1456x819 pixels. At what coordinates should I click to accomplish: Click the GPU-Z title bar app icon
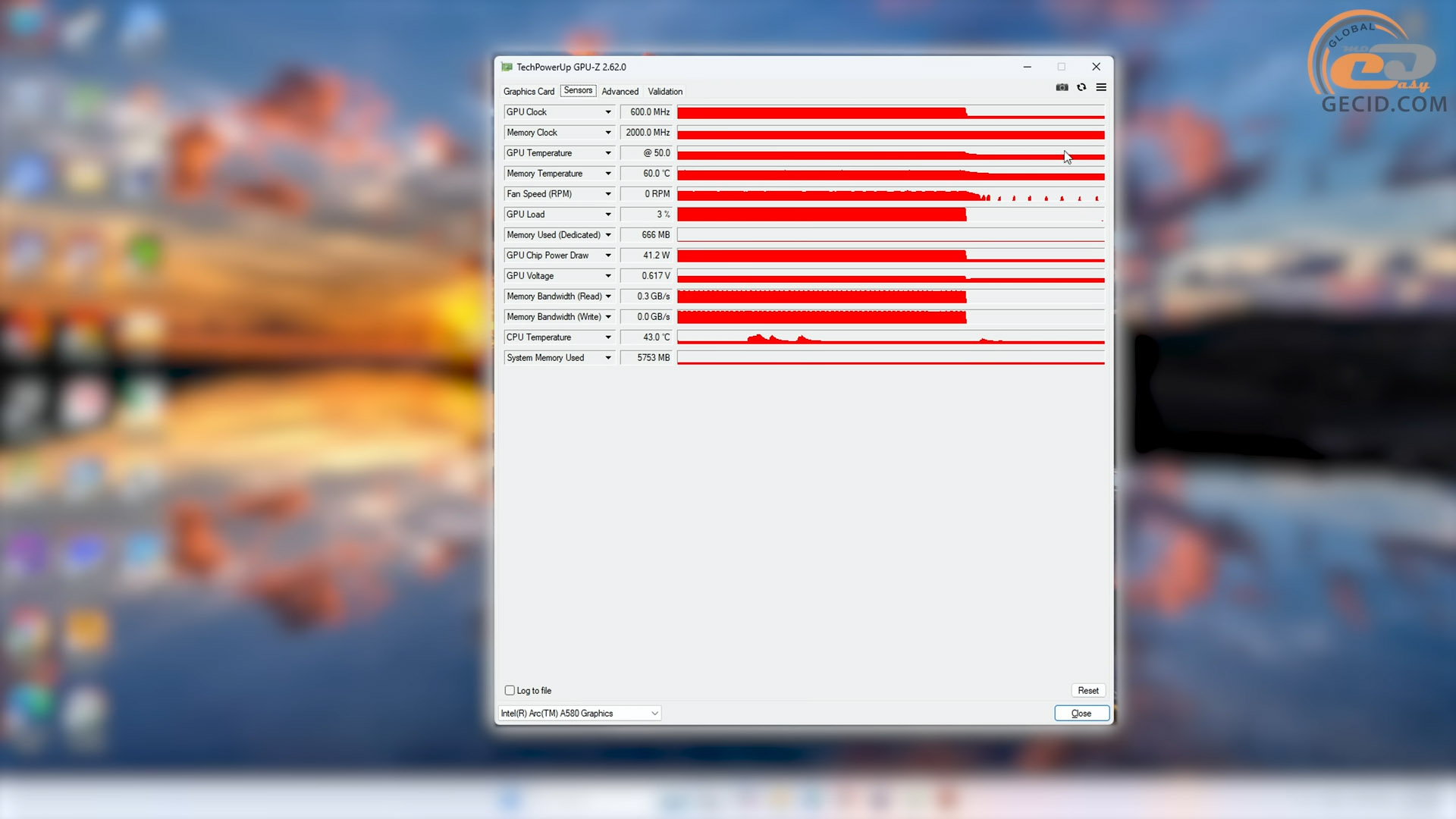pyautogui.click(x=507, y=67)
